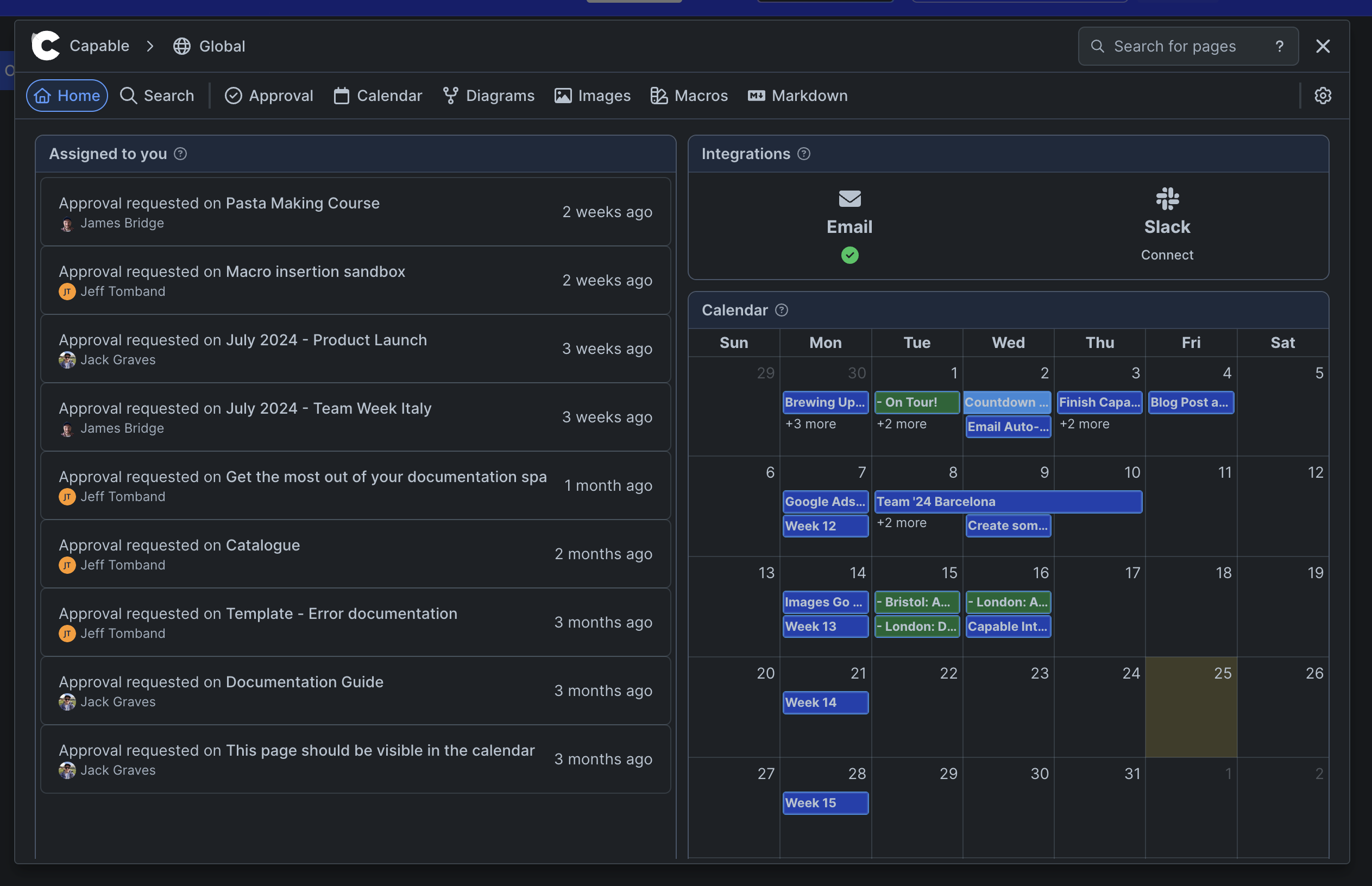Click the Capable logo icon

point(46,46)
